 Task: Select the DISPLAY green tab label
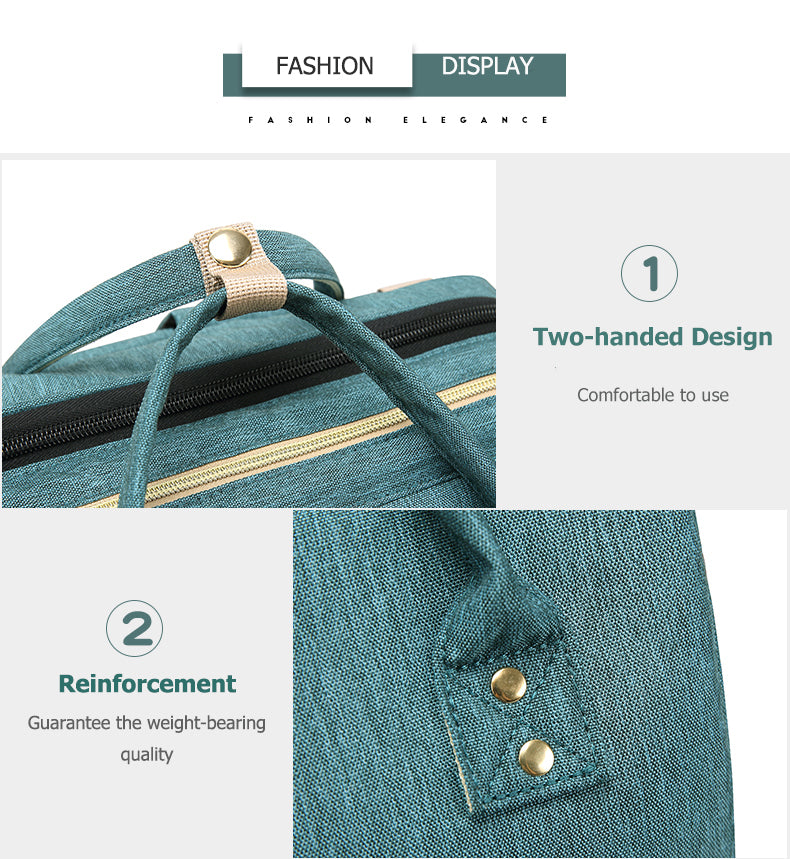[x=488, y=66]
